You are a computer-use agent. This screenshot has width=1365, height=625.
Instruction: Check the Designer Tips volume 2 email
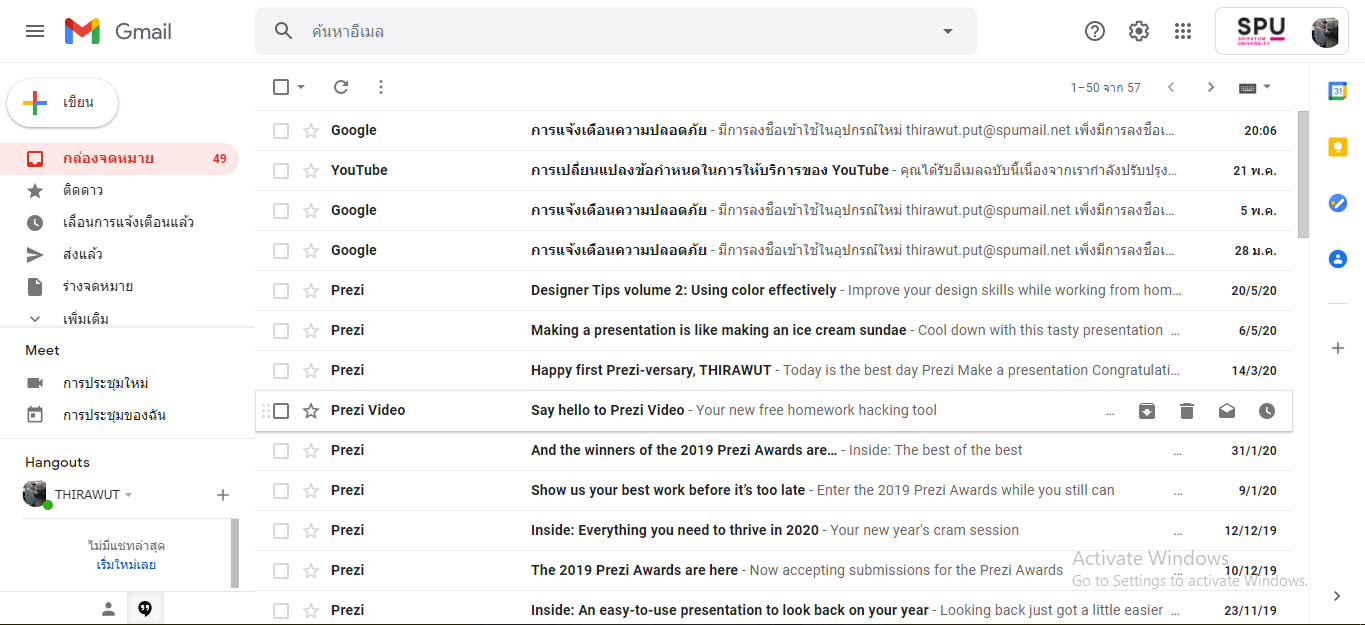(281, 291)
